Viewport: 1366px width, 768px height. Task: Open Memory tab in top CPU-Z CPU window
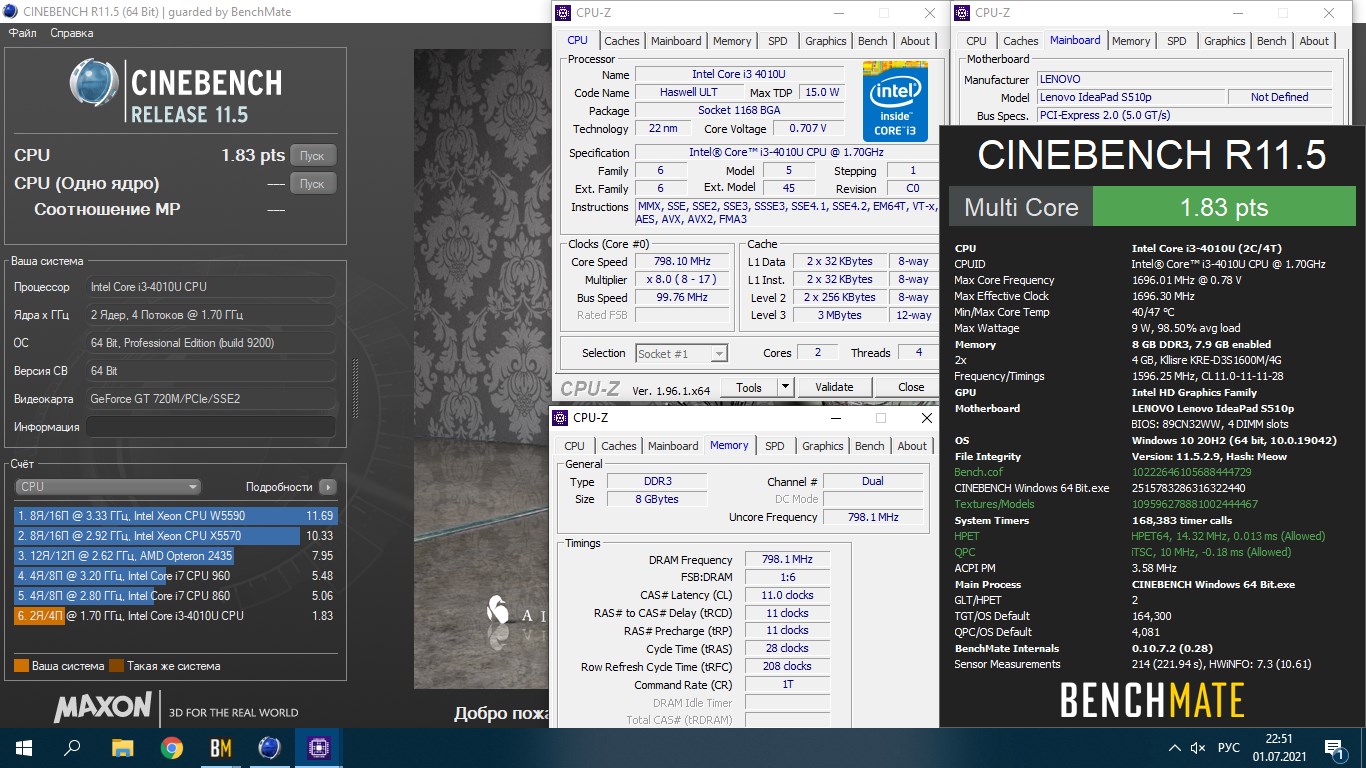tap(732, 41)
